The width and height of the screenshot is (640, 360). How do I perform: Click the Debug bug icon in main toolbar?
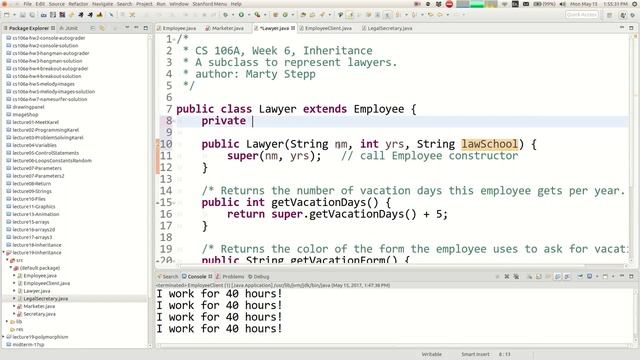(x=225, y=15)
